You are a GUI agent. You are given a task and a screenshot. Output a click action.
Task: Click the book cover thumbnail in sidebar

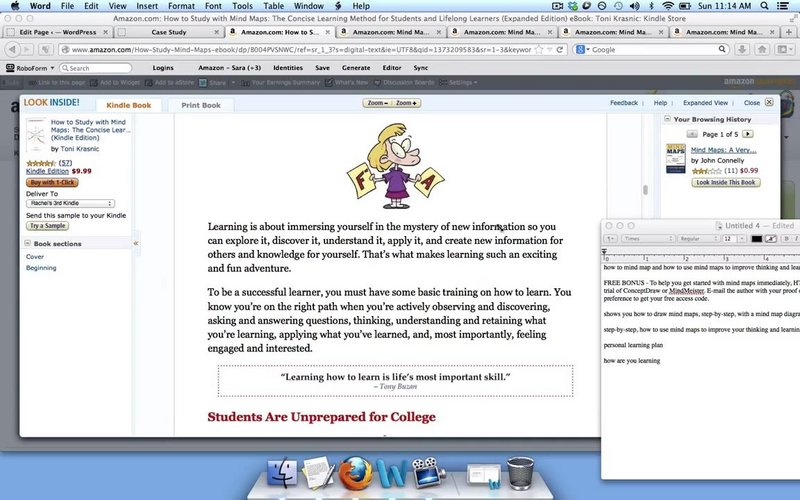point(36,135)
